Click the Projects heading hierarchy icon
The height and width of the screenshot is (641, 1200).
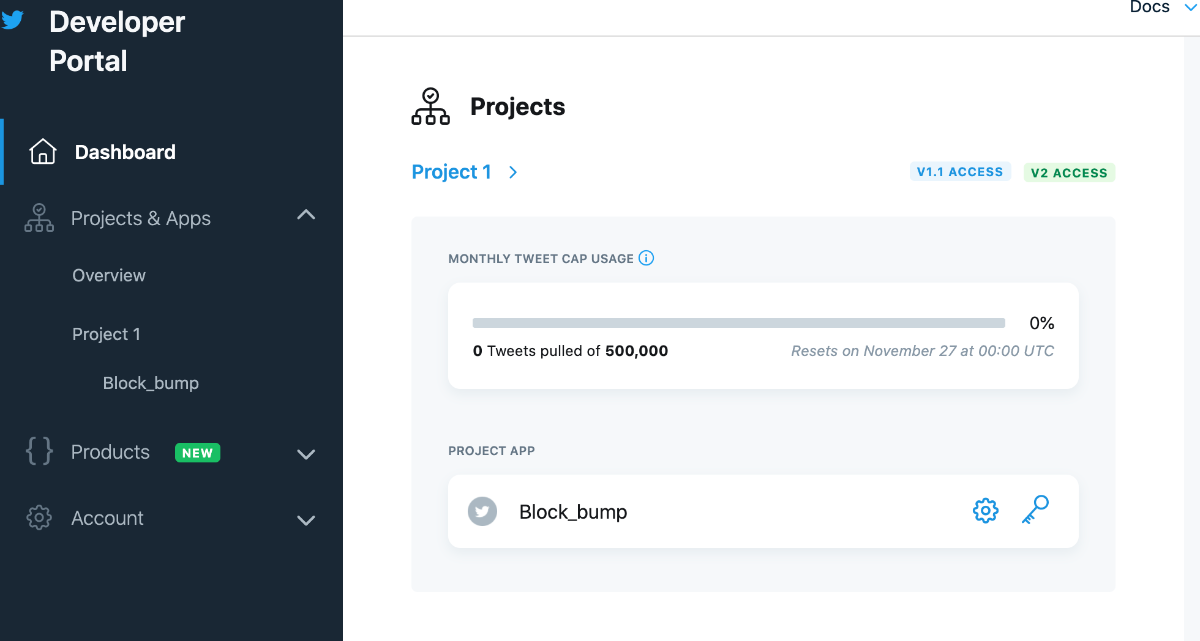(x=431, y=107)
